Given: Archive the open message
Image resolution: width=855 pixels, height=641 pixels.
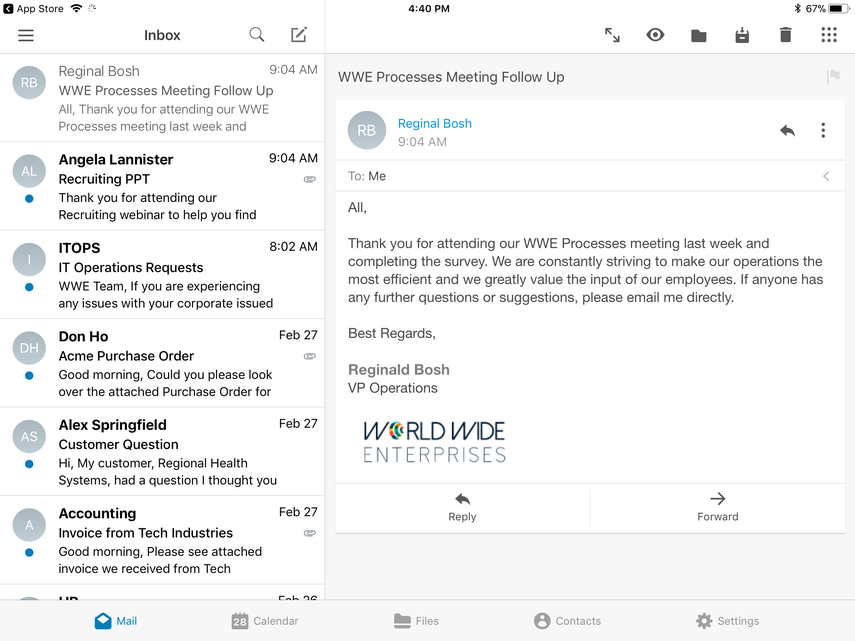Looking at the screenshot, I should click(742, 35).
